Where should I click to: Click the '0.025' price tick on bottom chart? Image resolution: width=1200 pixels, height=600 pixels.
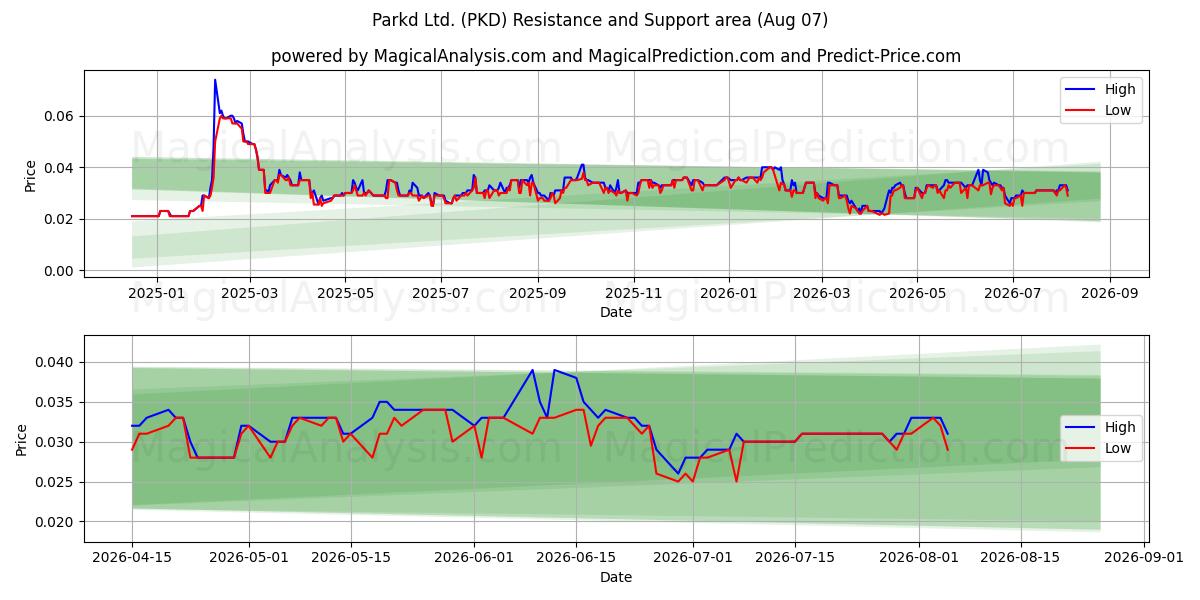click(55, 482)
